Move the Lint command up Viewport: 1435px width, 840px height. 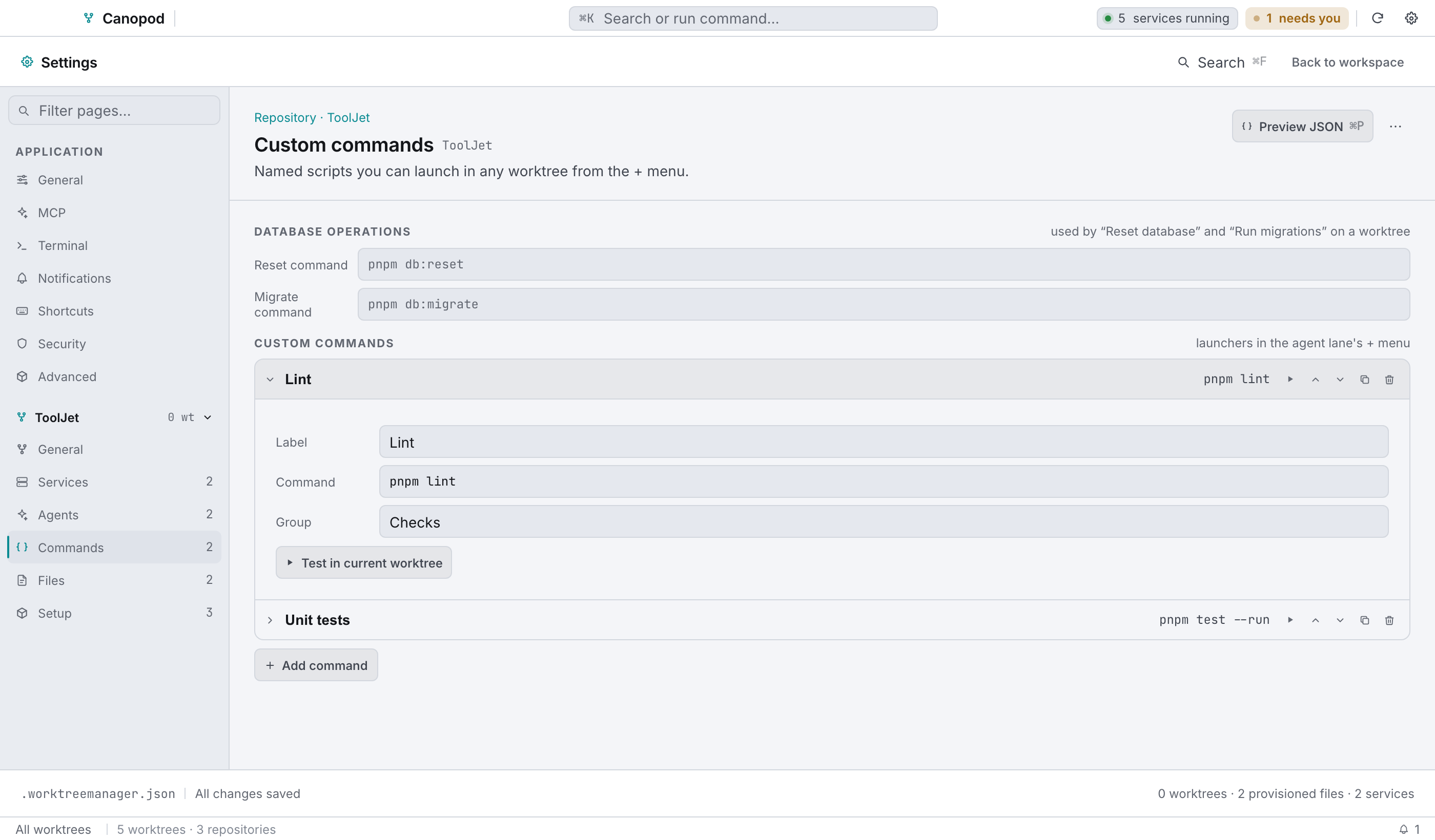pyautogui.click(x=1316, y=379)
